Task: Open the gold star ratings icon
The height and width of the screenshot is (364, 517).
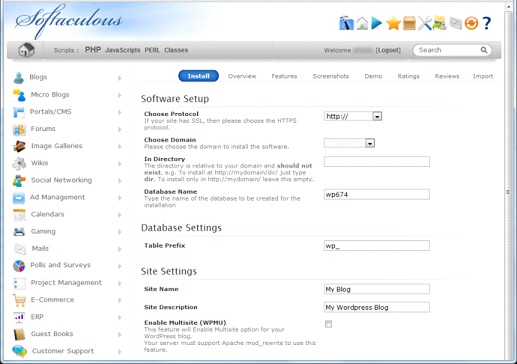Action: pyautogui.click(x=393, y=23)
